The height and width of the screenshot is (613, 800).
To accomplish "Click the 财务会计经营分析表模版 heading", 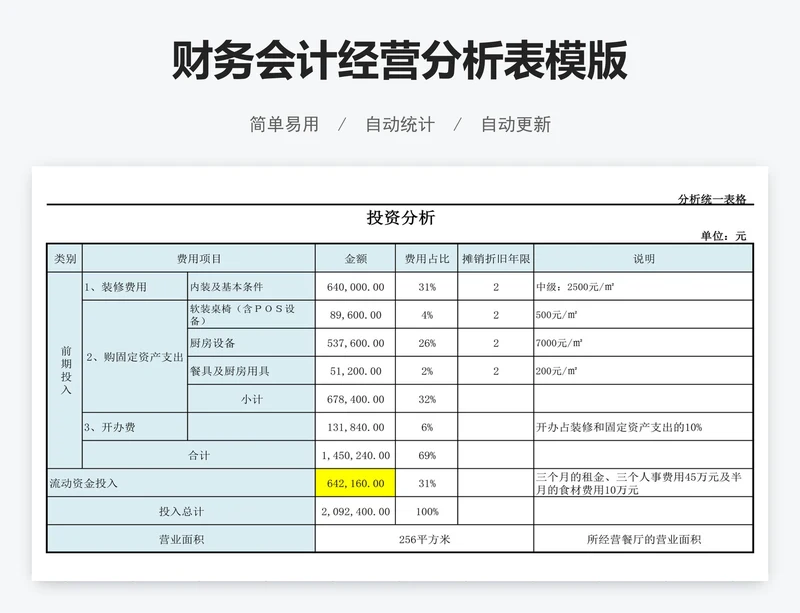I will point(399,60).
